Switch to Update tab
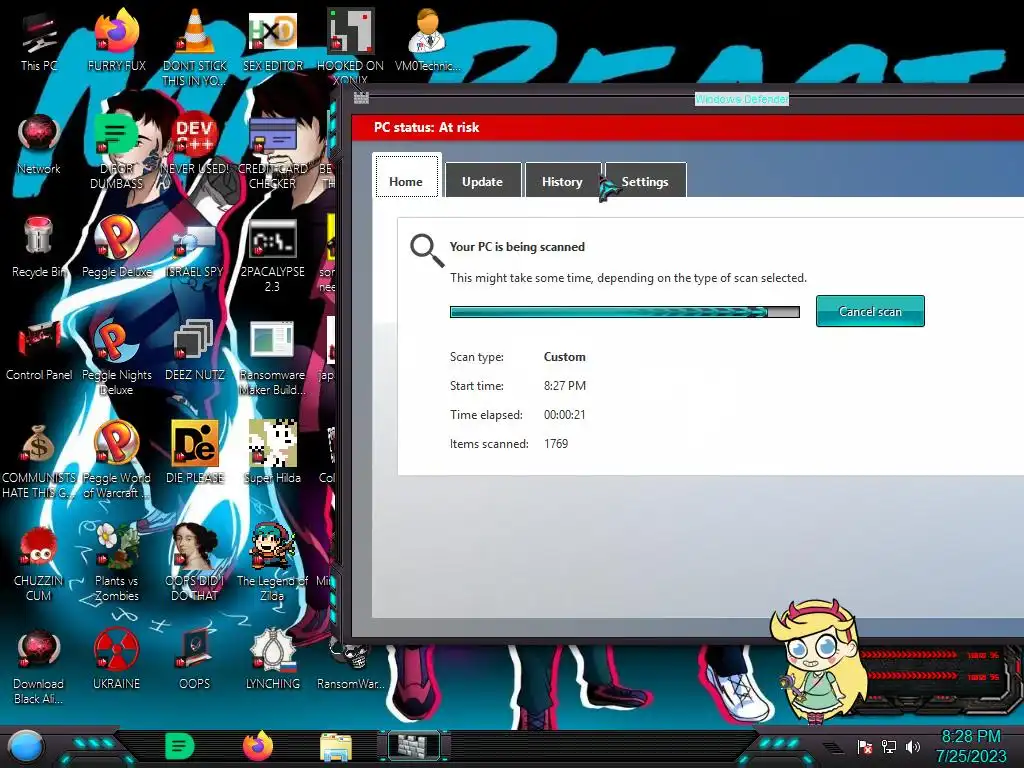1024x768 pixels. [482, 181]
